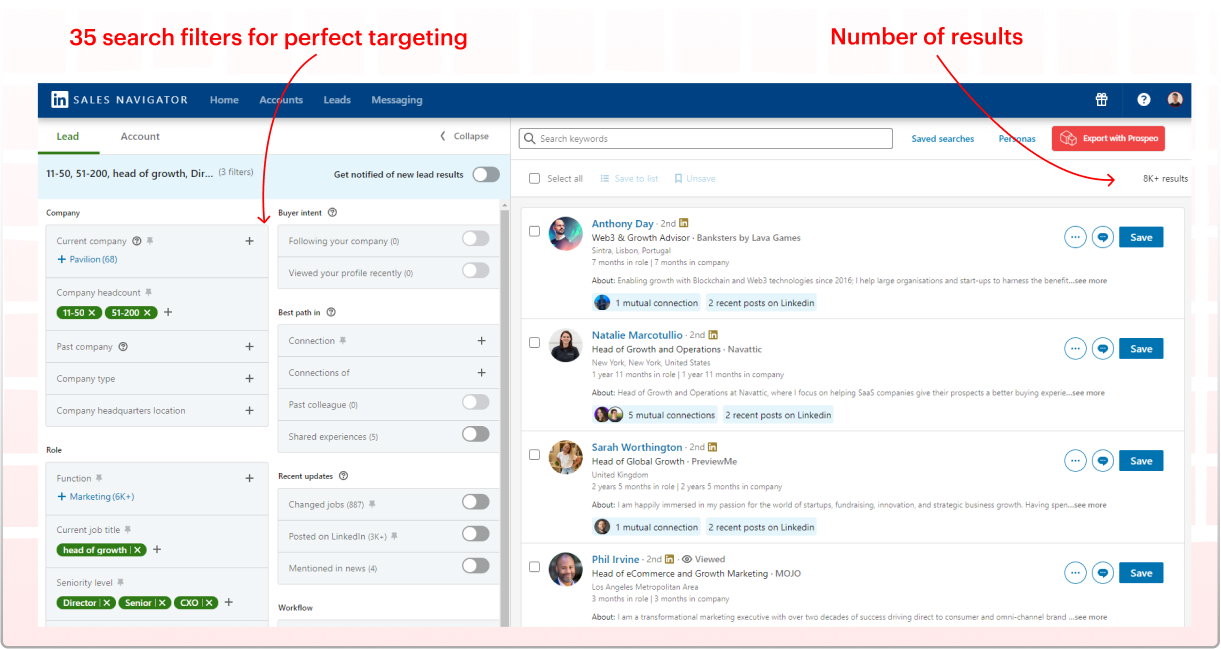Image resolution: width=1221 pixels, height=649 pixels.
Task: Expand the Connection filter
Action: click(482, 341)
